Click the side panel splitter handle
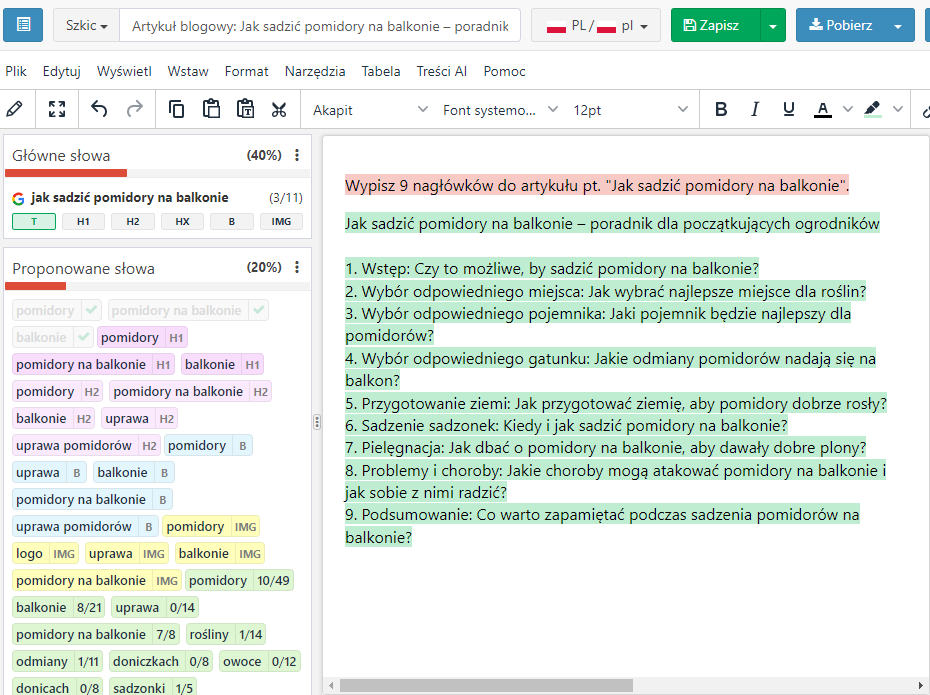The image size is (930, 695). coord(317,422)
